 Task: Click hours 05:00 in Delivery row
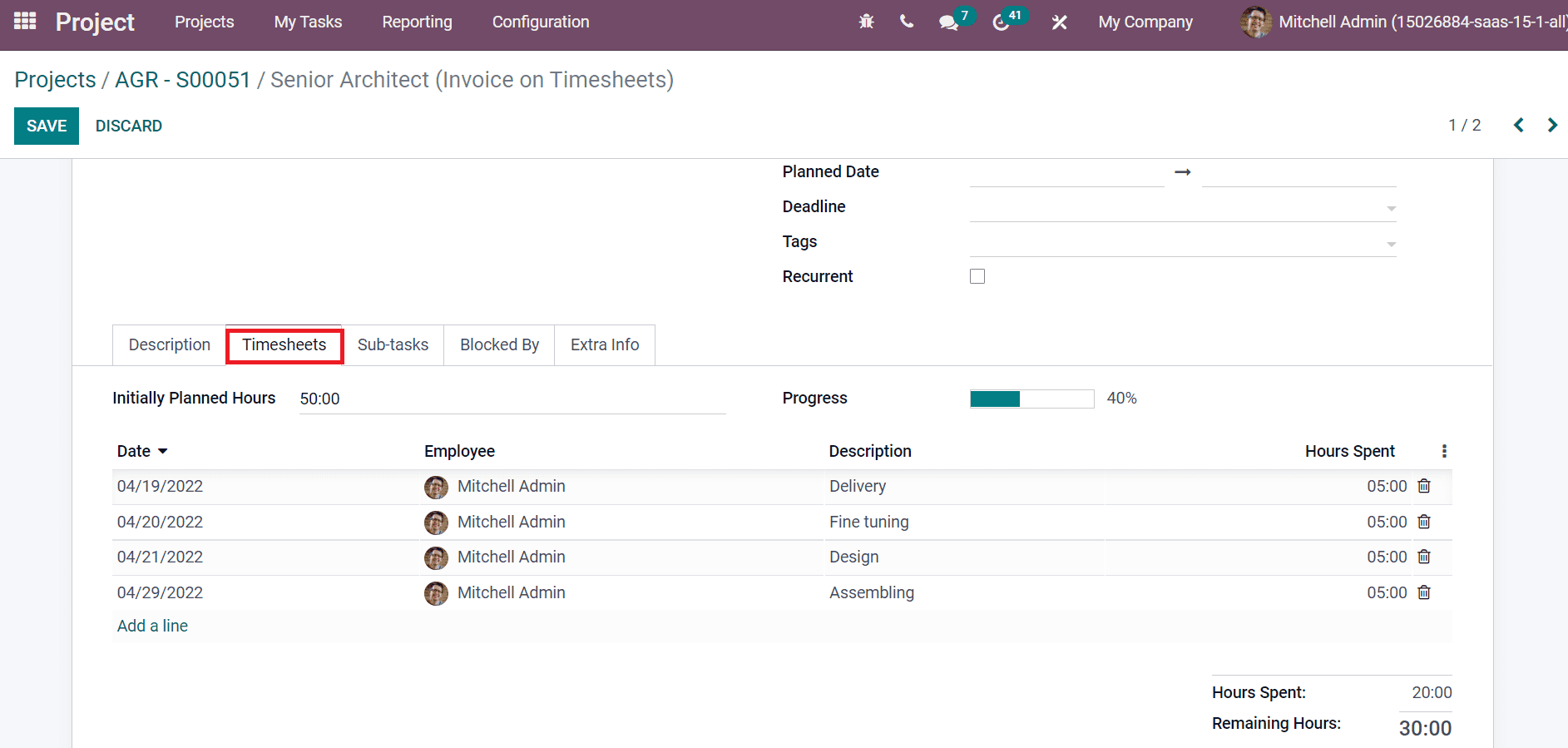pos(1387,486)
